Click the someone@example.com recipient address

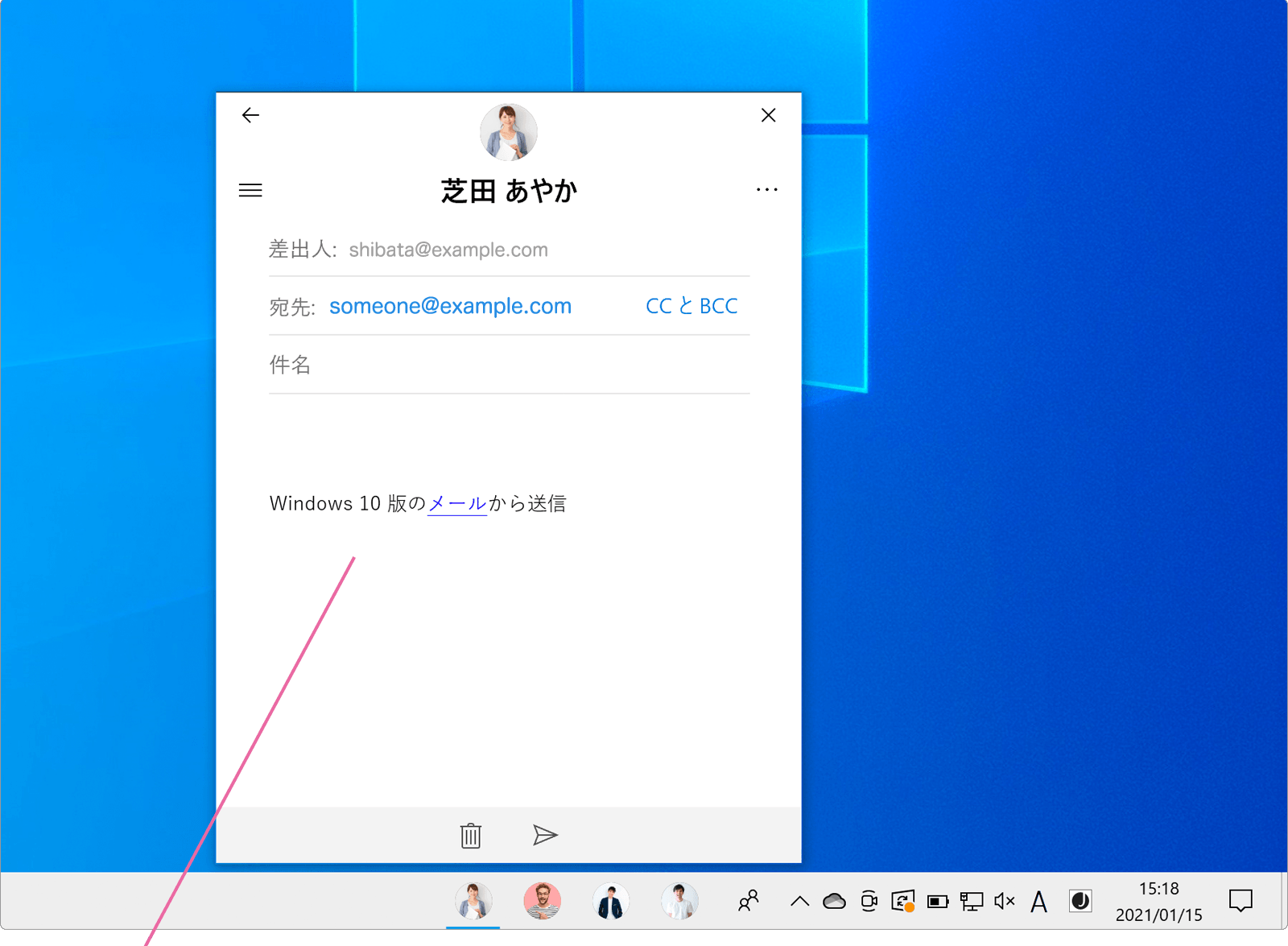point(450,306)
